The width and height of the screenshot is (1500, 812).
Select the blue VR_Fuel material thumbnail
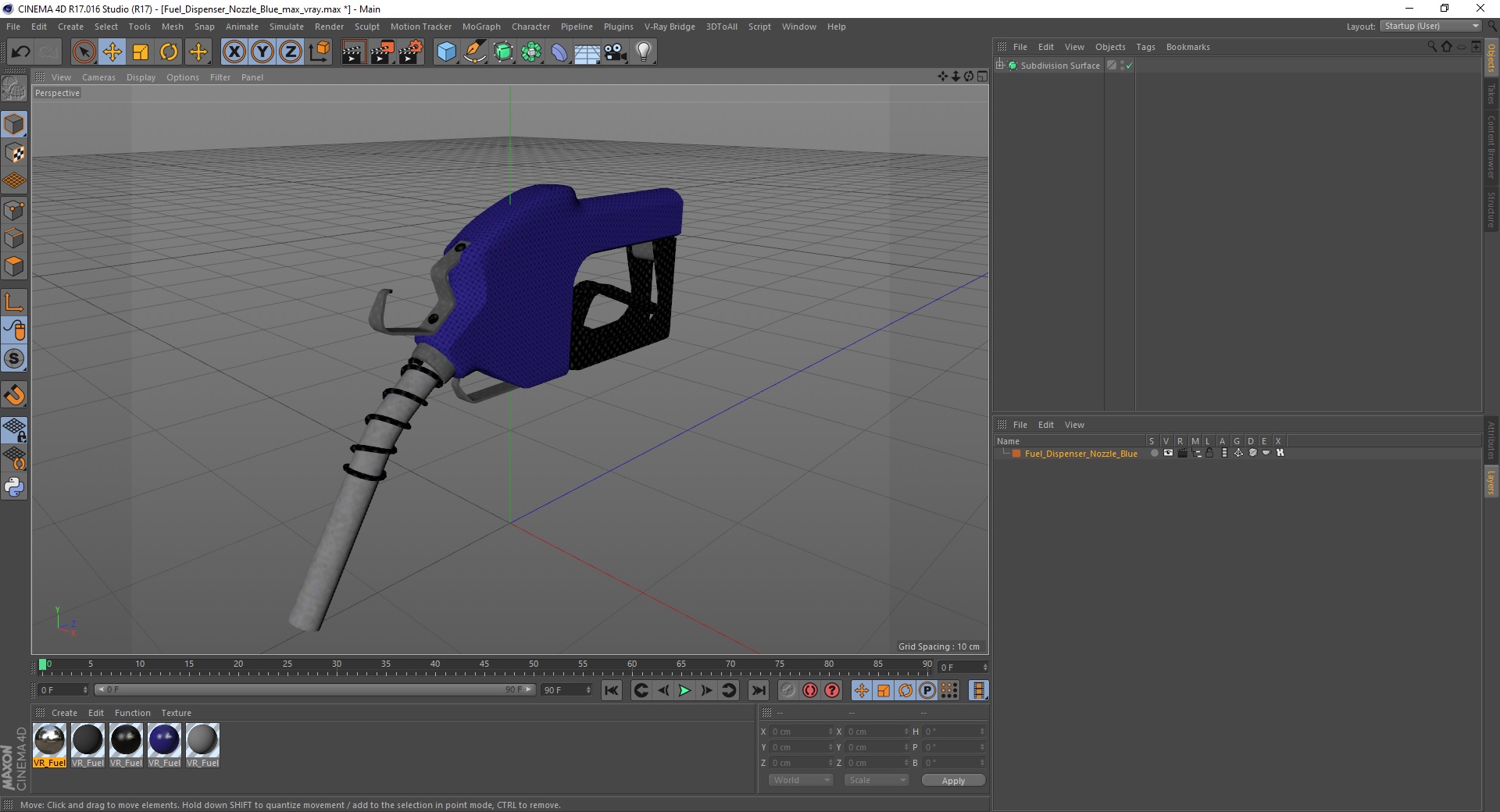[x=164, y=740]
